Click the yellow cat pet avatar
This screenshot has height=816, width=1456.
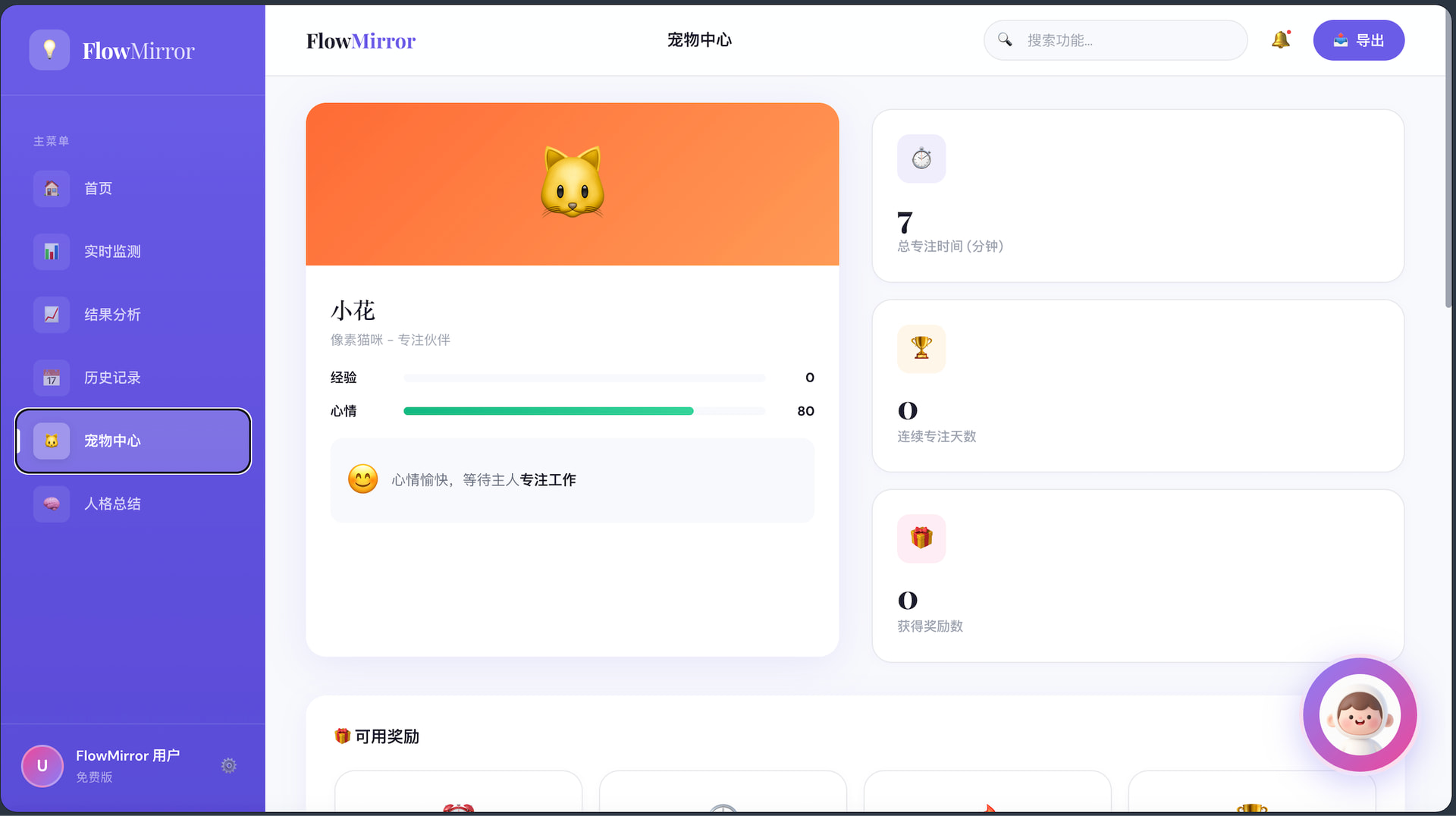pos(573,184)
